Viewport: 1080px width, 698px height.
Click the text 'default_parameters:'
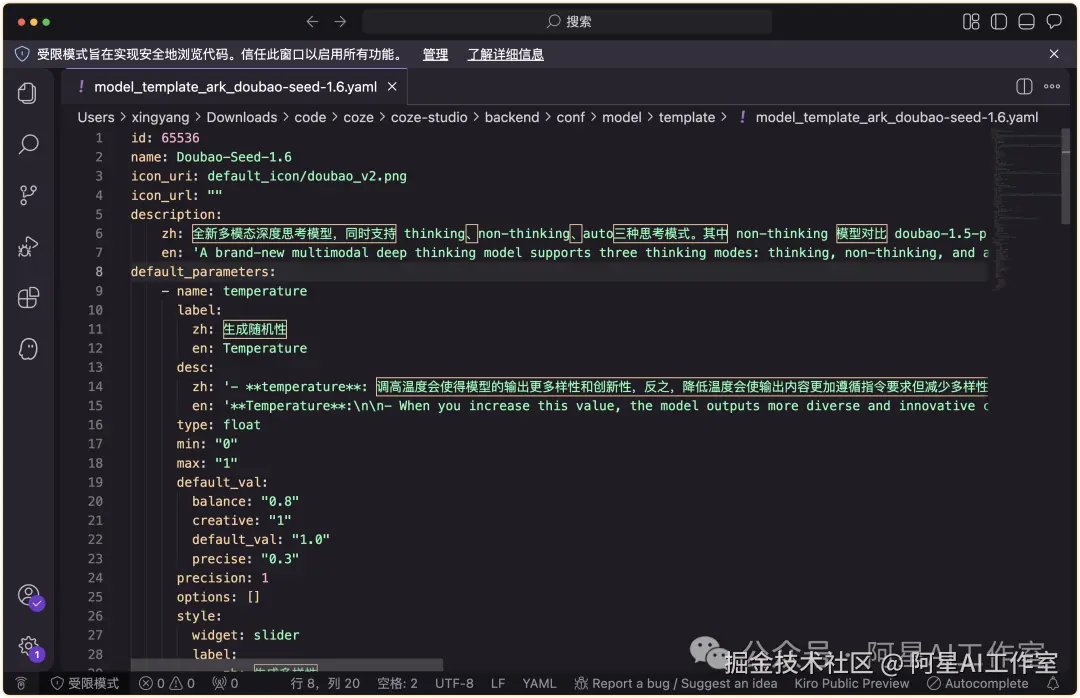pyautogui.click(x=203, y=271)
